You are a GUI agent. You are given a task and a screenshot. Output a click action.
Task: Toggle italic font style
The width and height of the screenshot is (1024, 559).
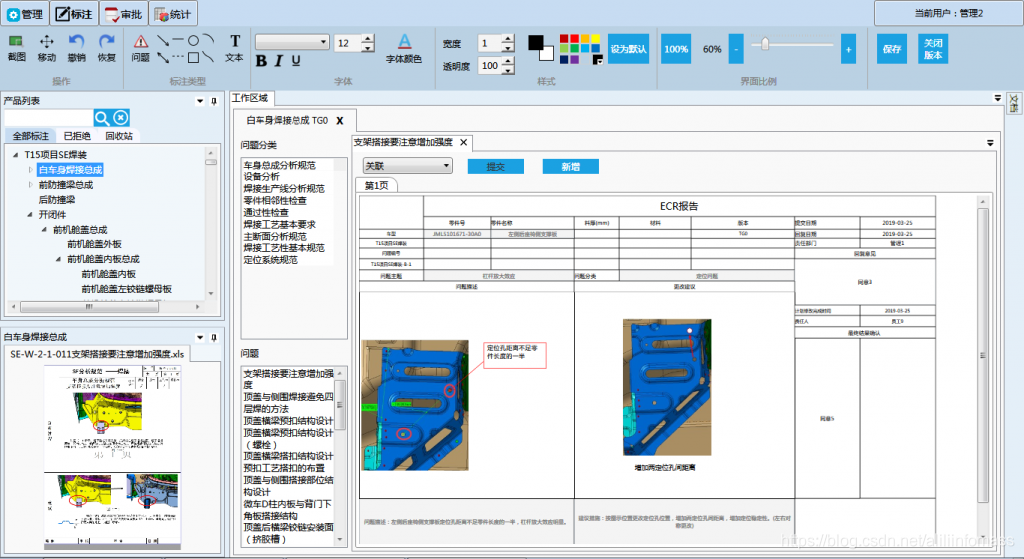279,61
